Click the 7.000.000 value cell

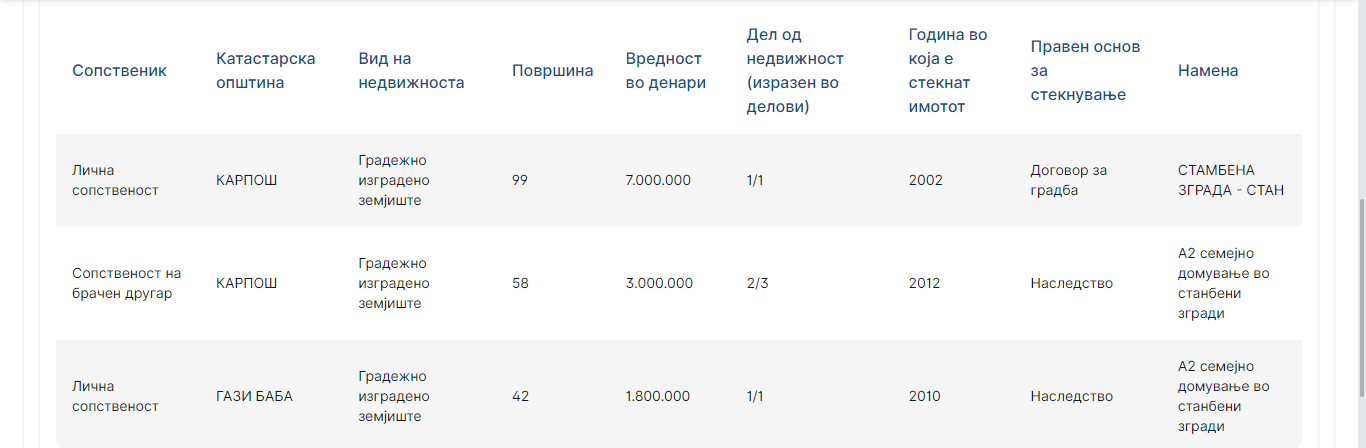coord(658,180)
